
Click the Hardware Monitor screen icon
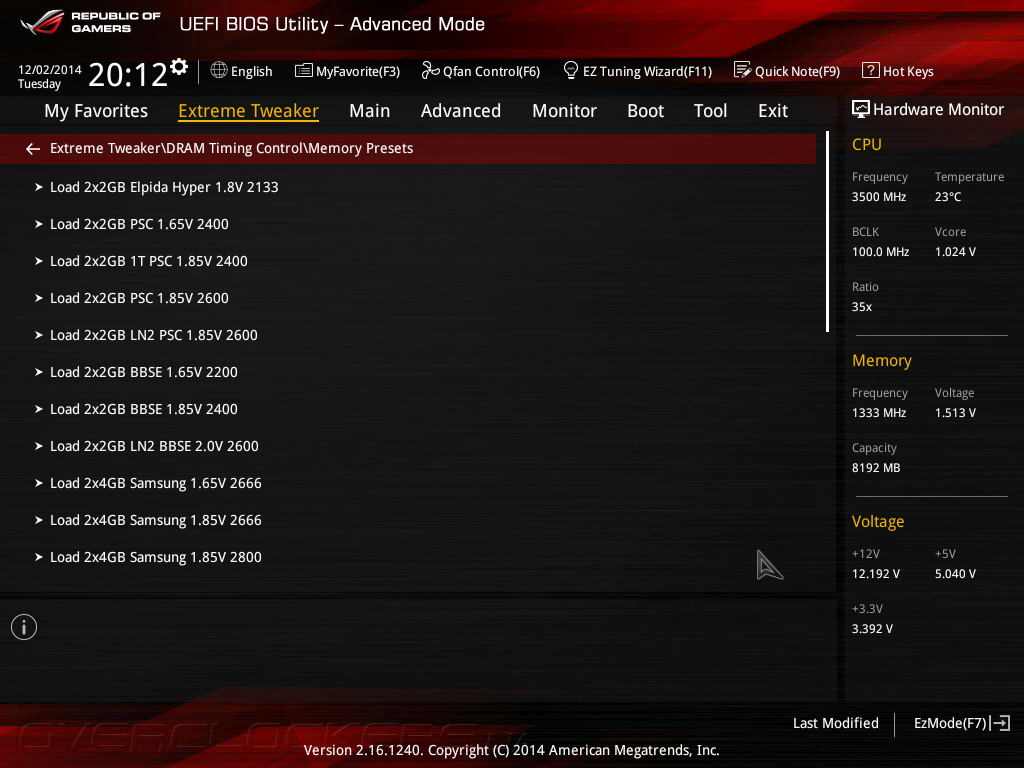coord(860,109)
